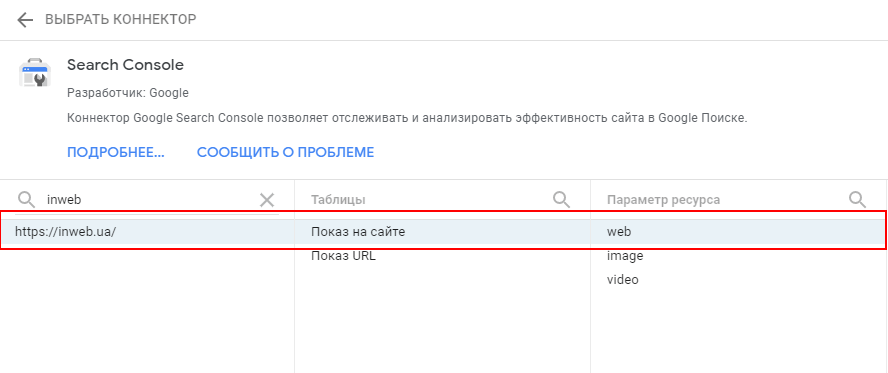Select the image resource parameter

625,256
